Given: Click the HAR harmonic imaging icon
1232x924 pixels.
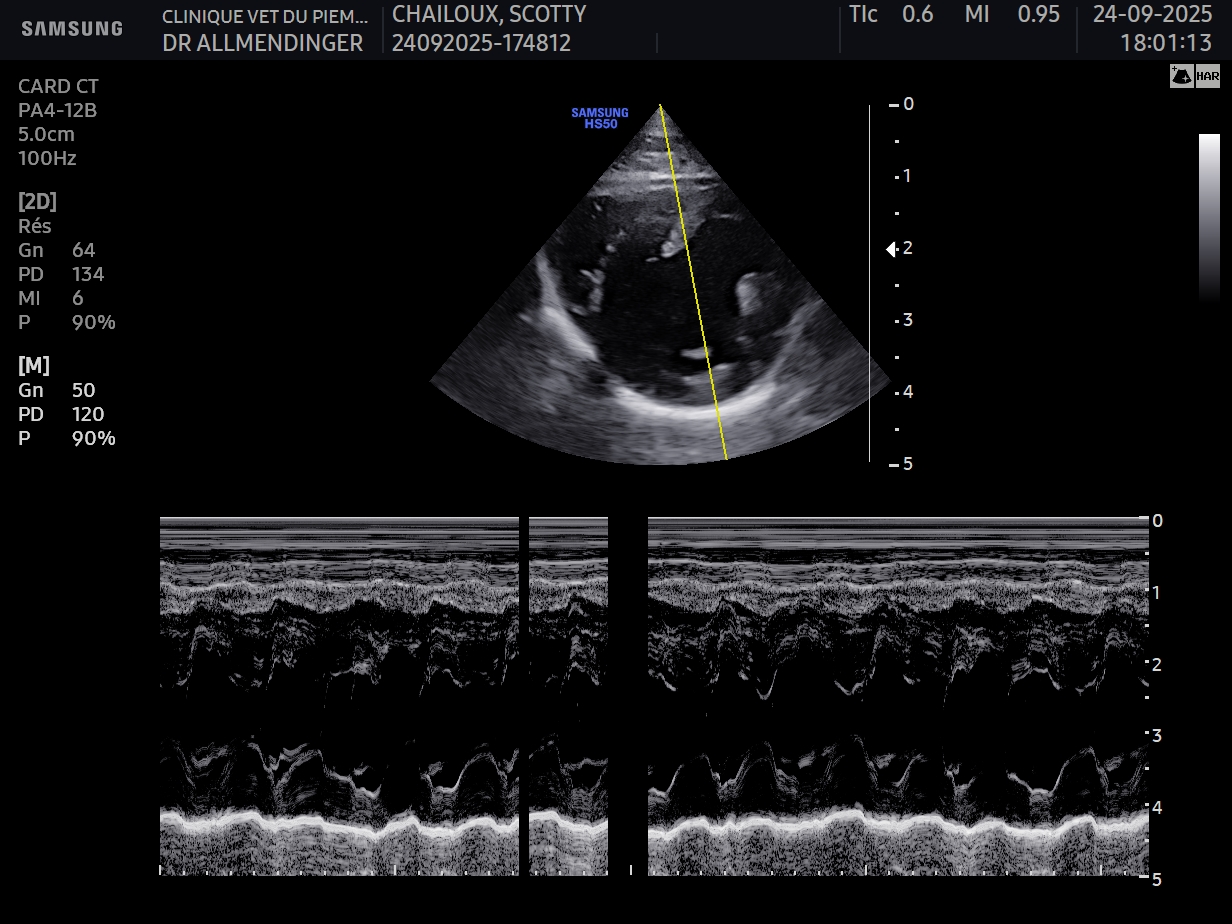Looking at the screenshot, I should [x=1207, y=76].
